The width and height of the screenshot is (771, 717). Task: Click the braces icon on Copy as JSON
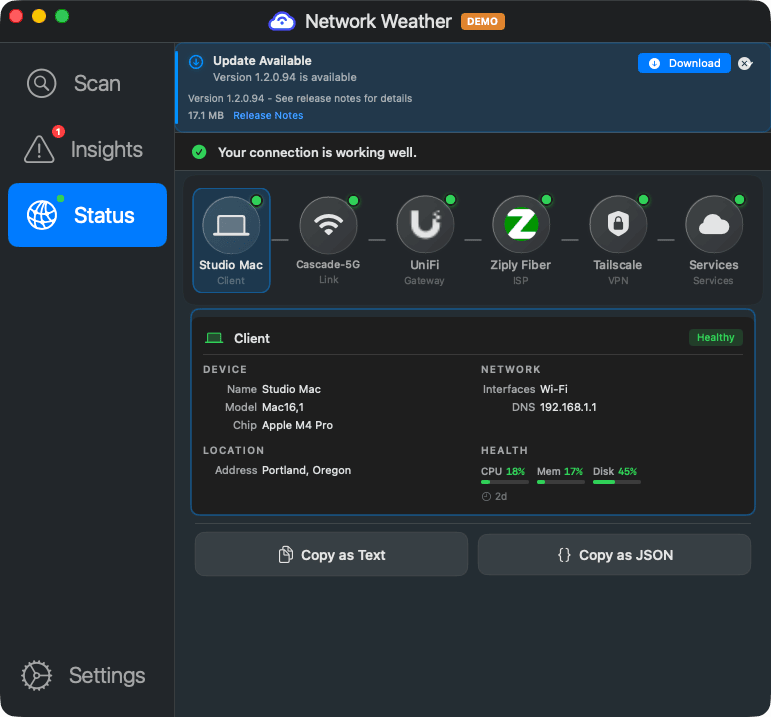click(x=564, y=555)
